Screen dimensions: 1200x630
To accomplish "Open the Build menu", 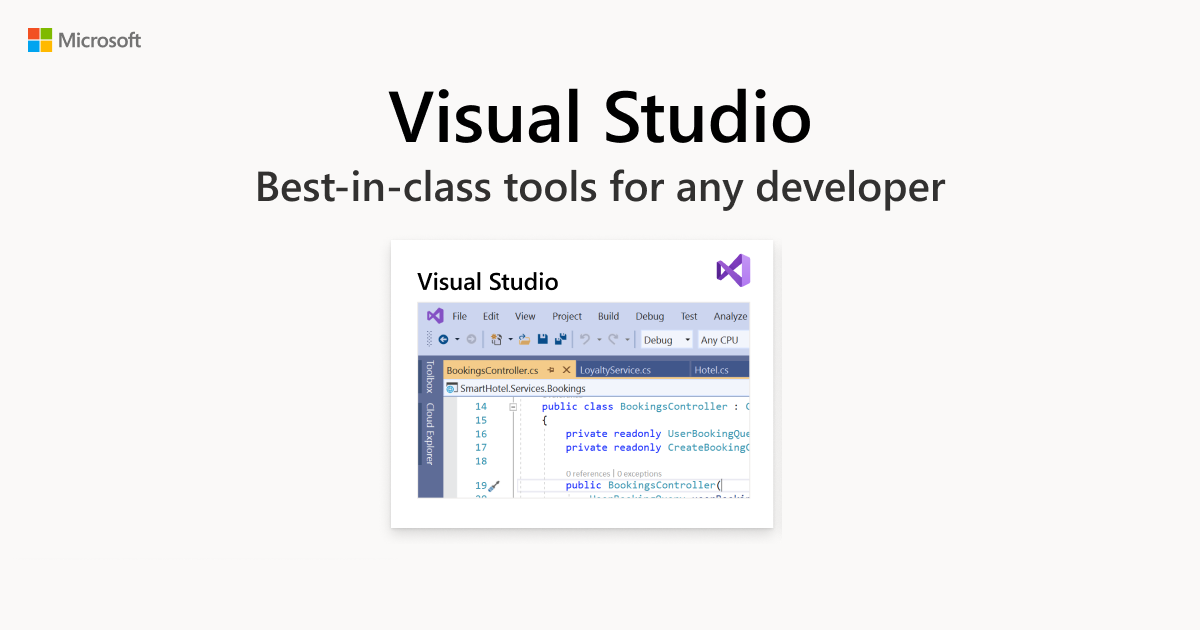I will tap(609, 316).
